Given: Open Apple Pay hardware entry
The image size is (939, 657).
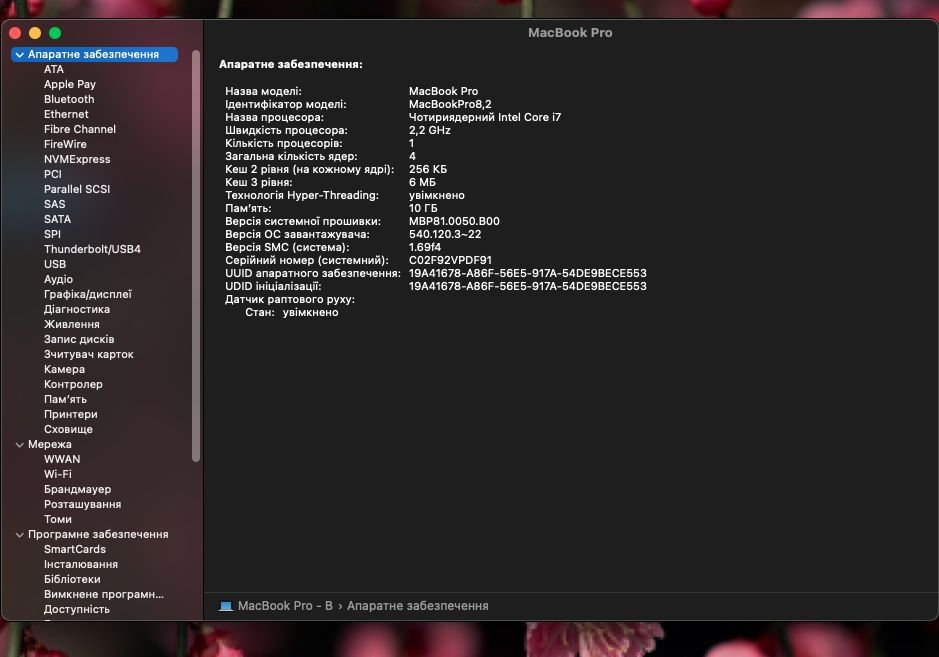Looking at the screenshot, I should (69, 84).
